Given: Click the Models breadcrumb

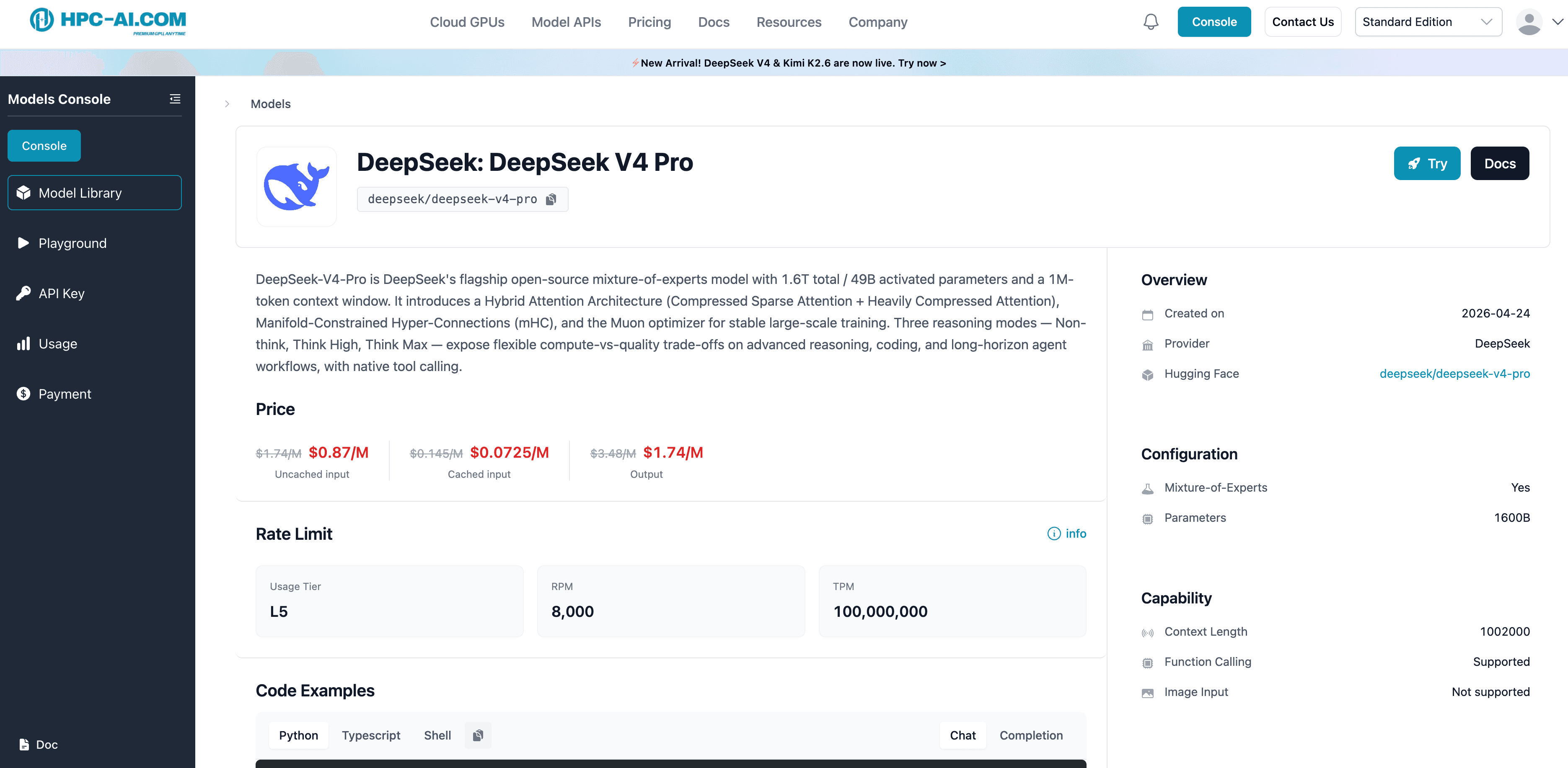Looking at the screenshot, I should tap(270, 104).
